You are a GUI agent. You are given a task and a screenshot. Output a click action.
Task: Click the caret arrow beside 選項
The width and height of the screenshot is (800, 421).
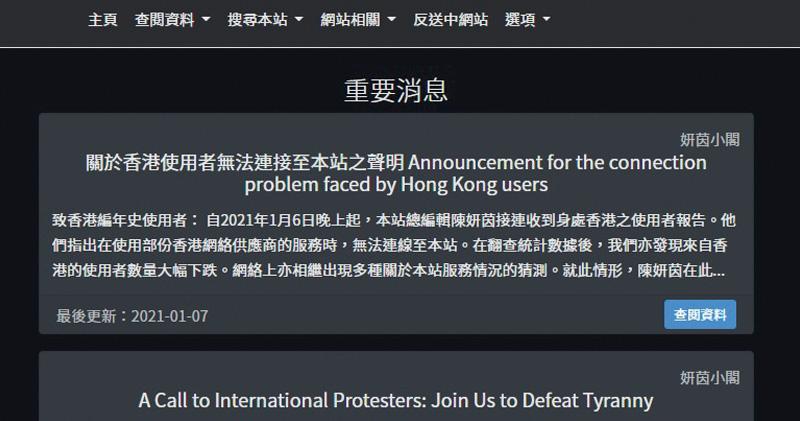click(x=546, y=20)
